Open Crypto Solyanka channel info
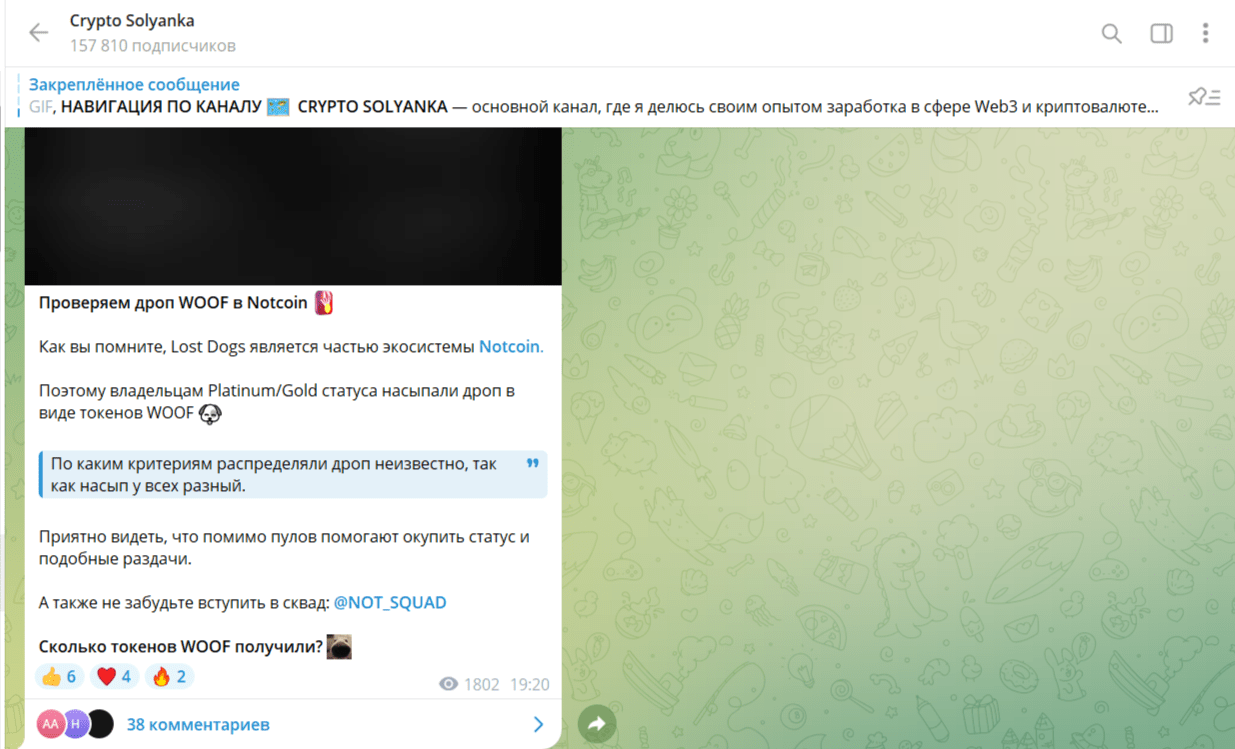The height and width of the screenshot is (749, 1235). [x=132, y=21]
